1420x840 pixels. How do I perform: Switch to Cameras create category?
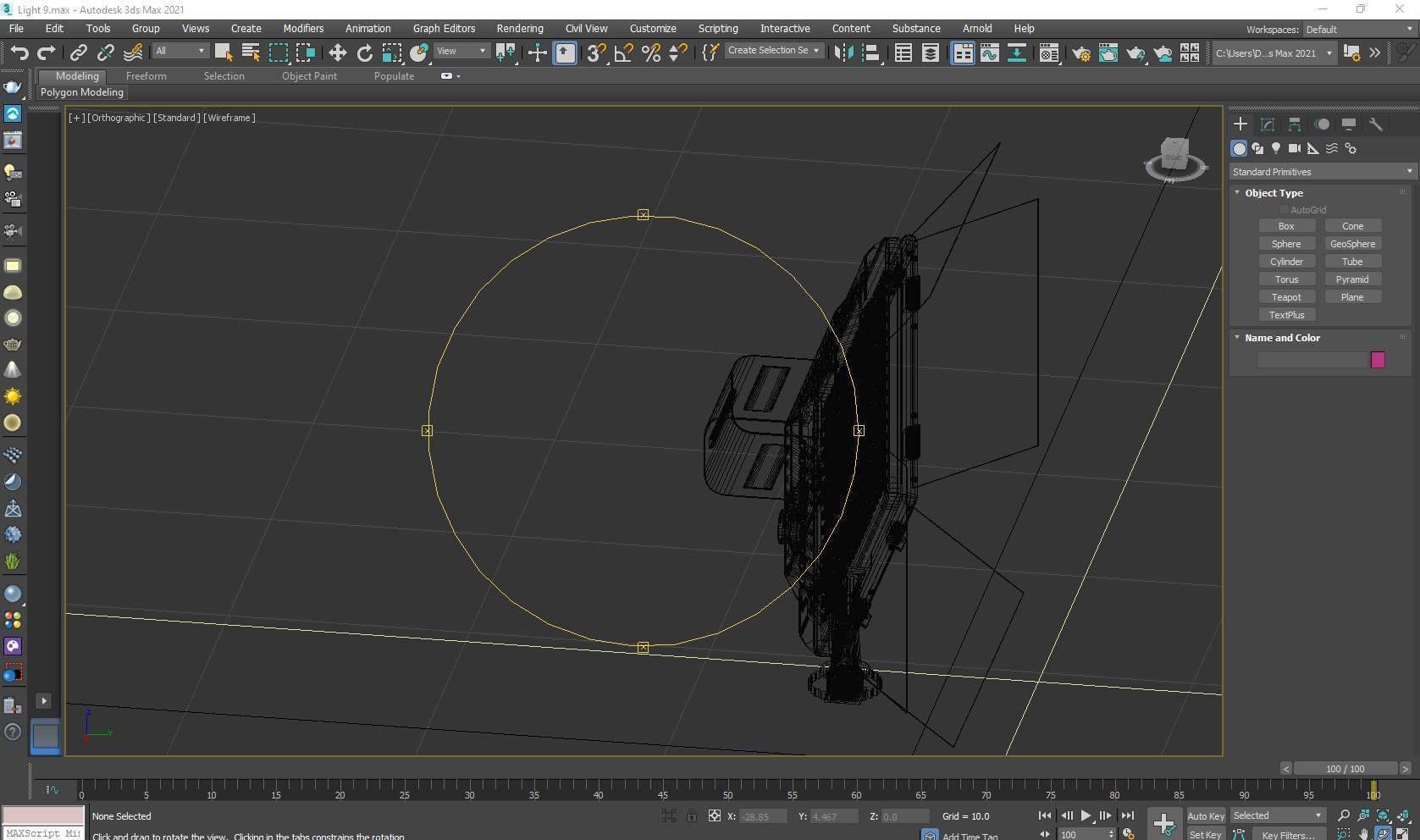pyautogui.click(x=1295, y=148)
